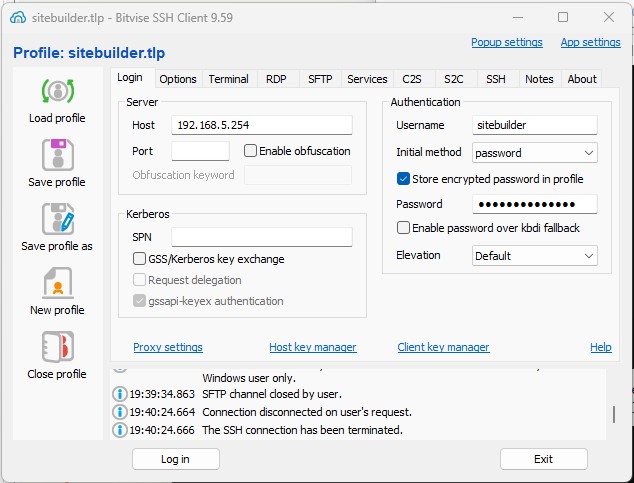This screenshot has width=634, height=483.
Task: Switch to the Terminal tab
Action: (x=228, y=79)
